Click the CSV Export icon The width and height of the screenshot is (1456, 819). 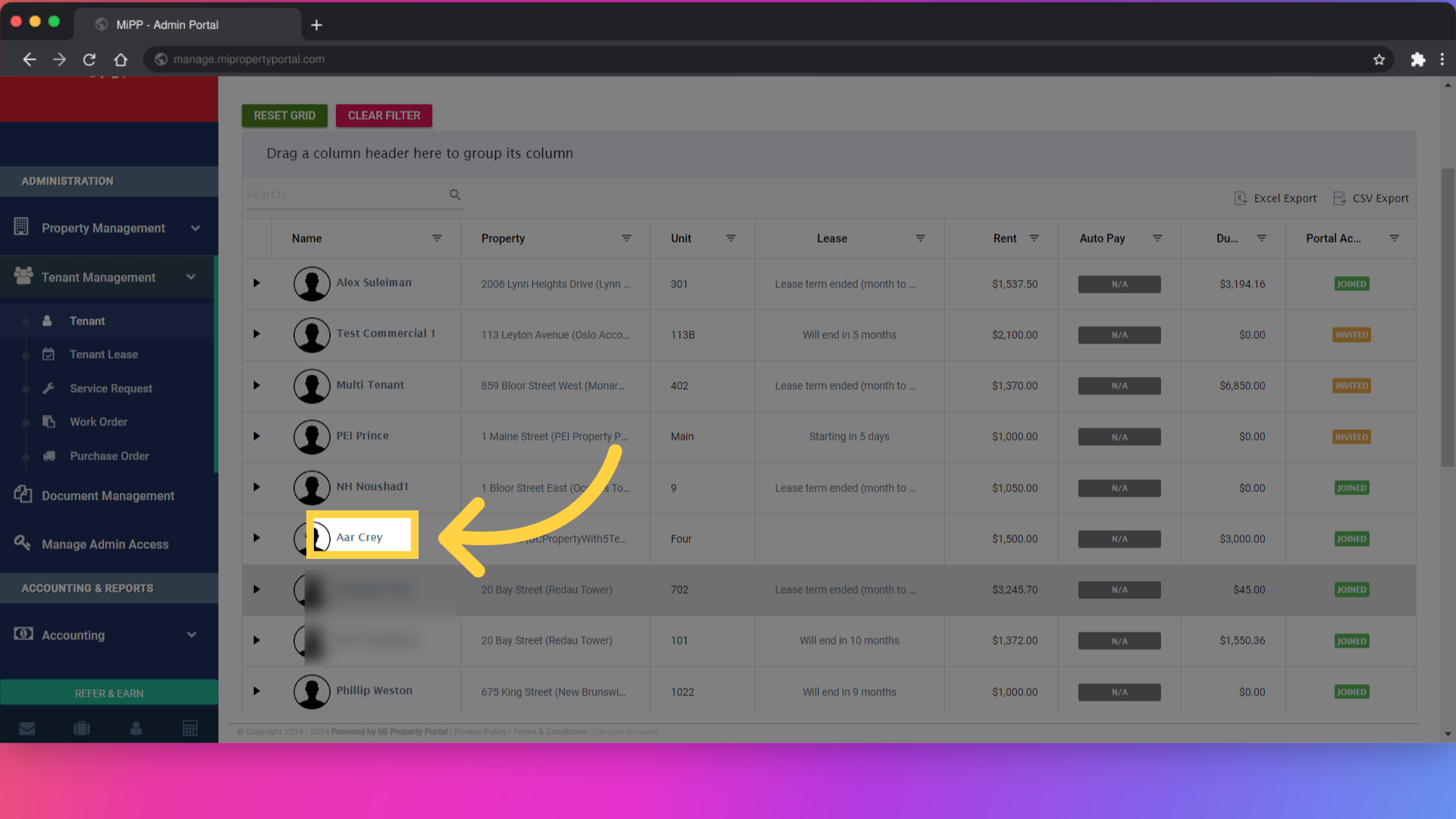(x=1339, y=198)
